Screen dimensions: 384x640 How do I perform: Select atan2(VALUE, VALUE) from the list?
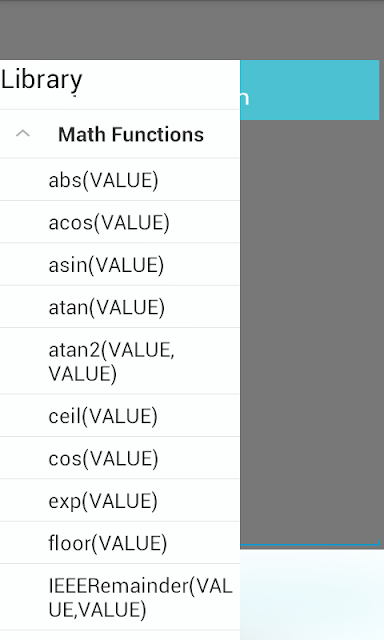click(120, 362)
